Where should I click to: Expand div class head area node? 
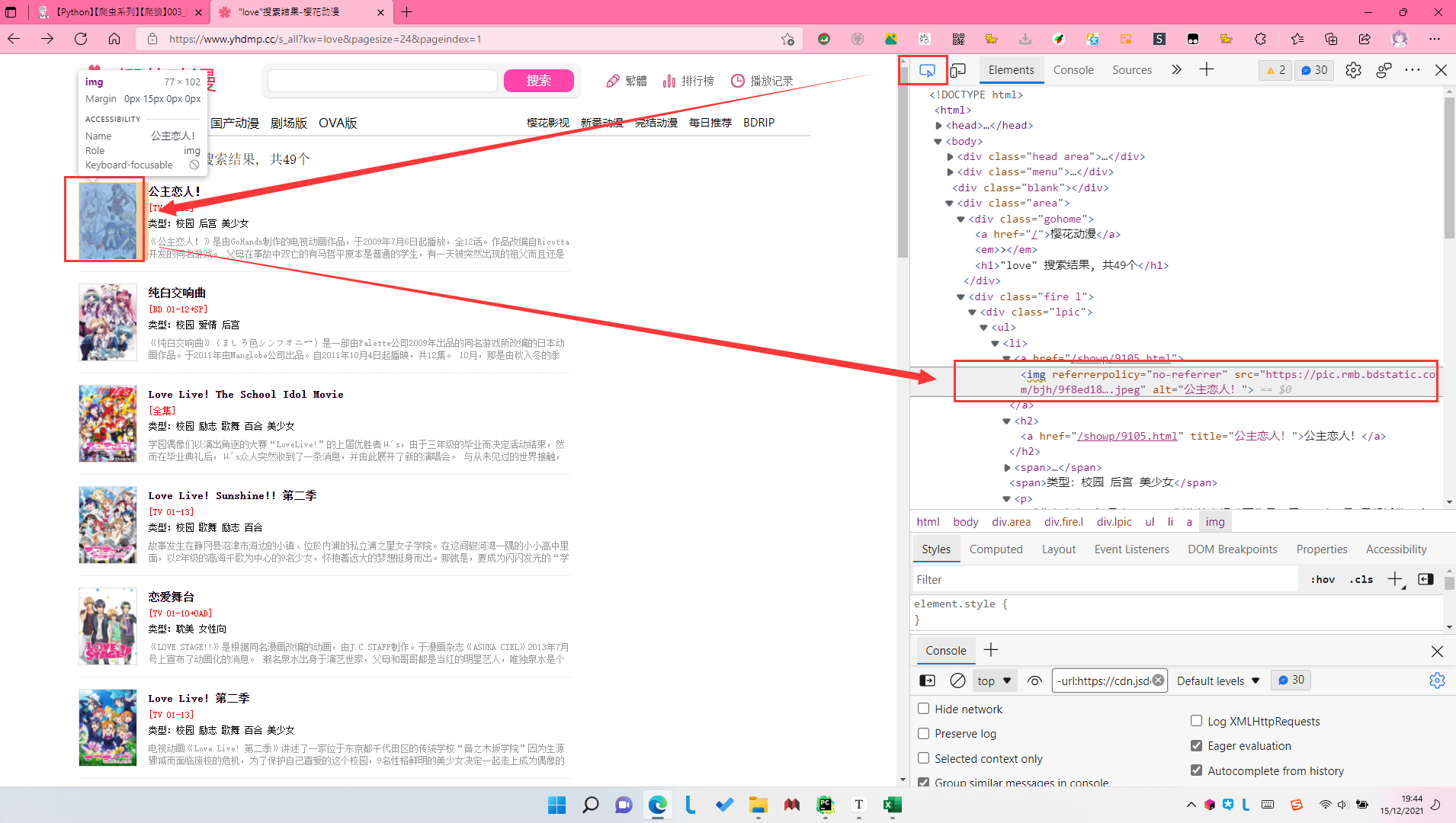951,157
